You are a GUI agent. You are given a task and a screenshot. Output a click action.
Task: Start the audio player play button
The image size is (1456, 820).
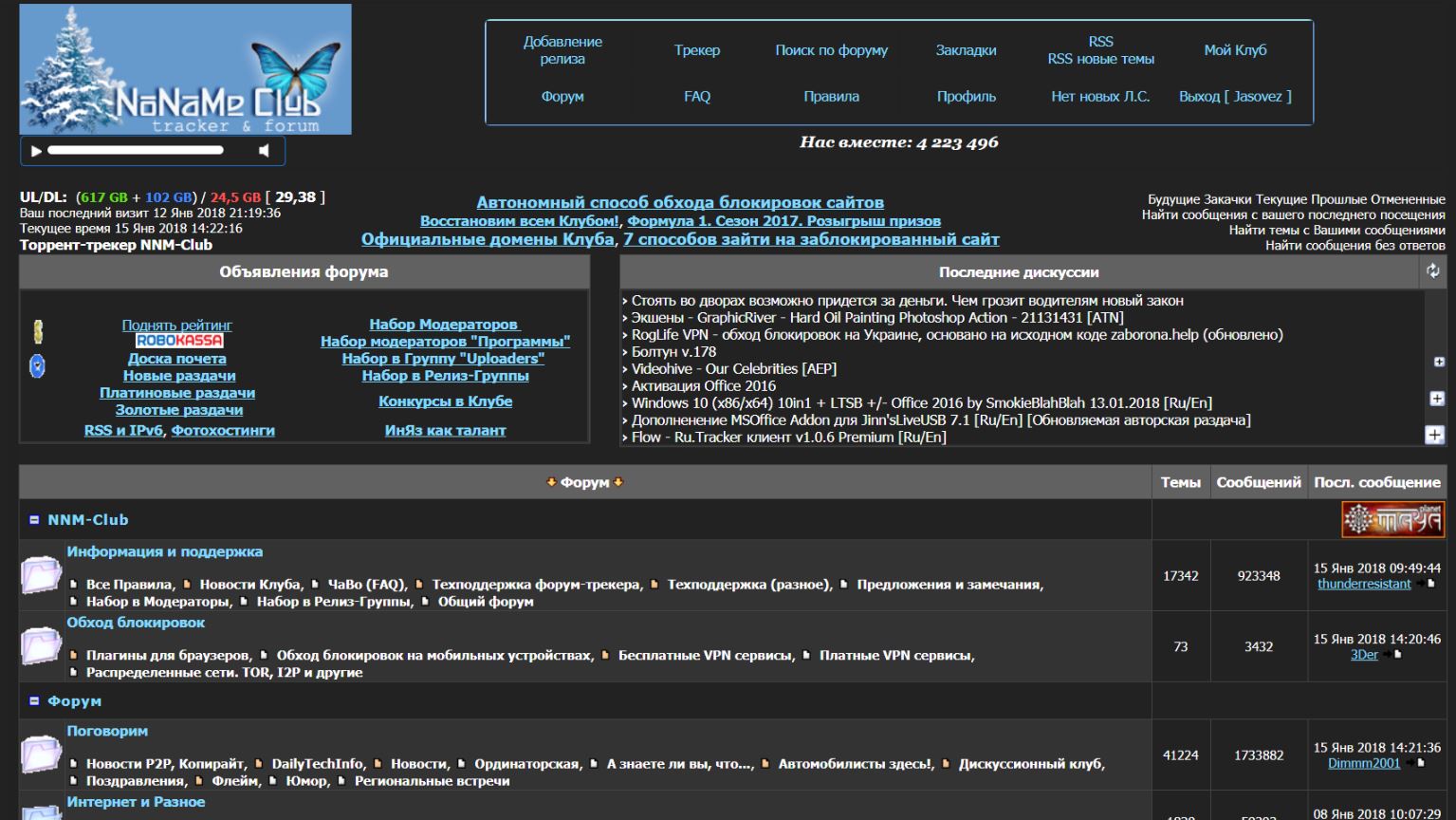coord(37,151)
